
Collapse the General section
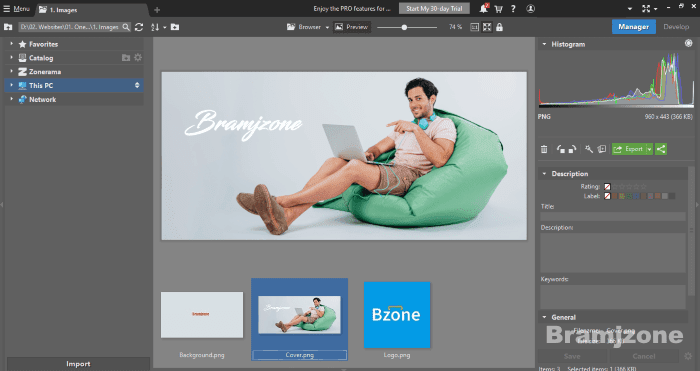(x=544, y=317)
